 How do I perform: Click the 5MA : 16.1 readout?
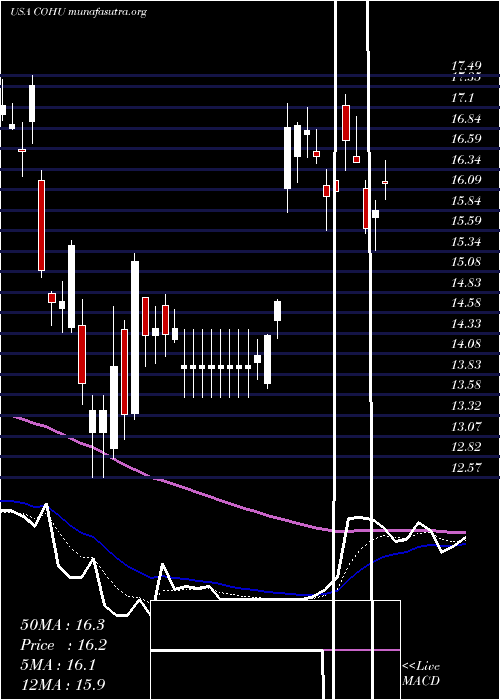pyautogui.click(x=58, y=665)
